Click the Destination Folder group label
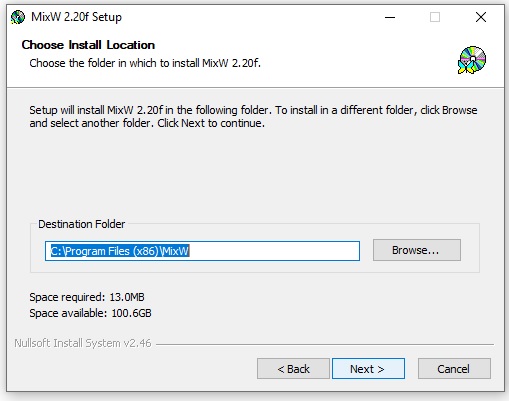The width and height of the screenshot is (509, 401). (82, 224)
